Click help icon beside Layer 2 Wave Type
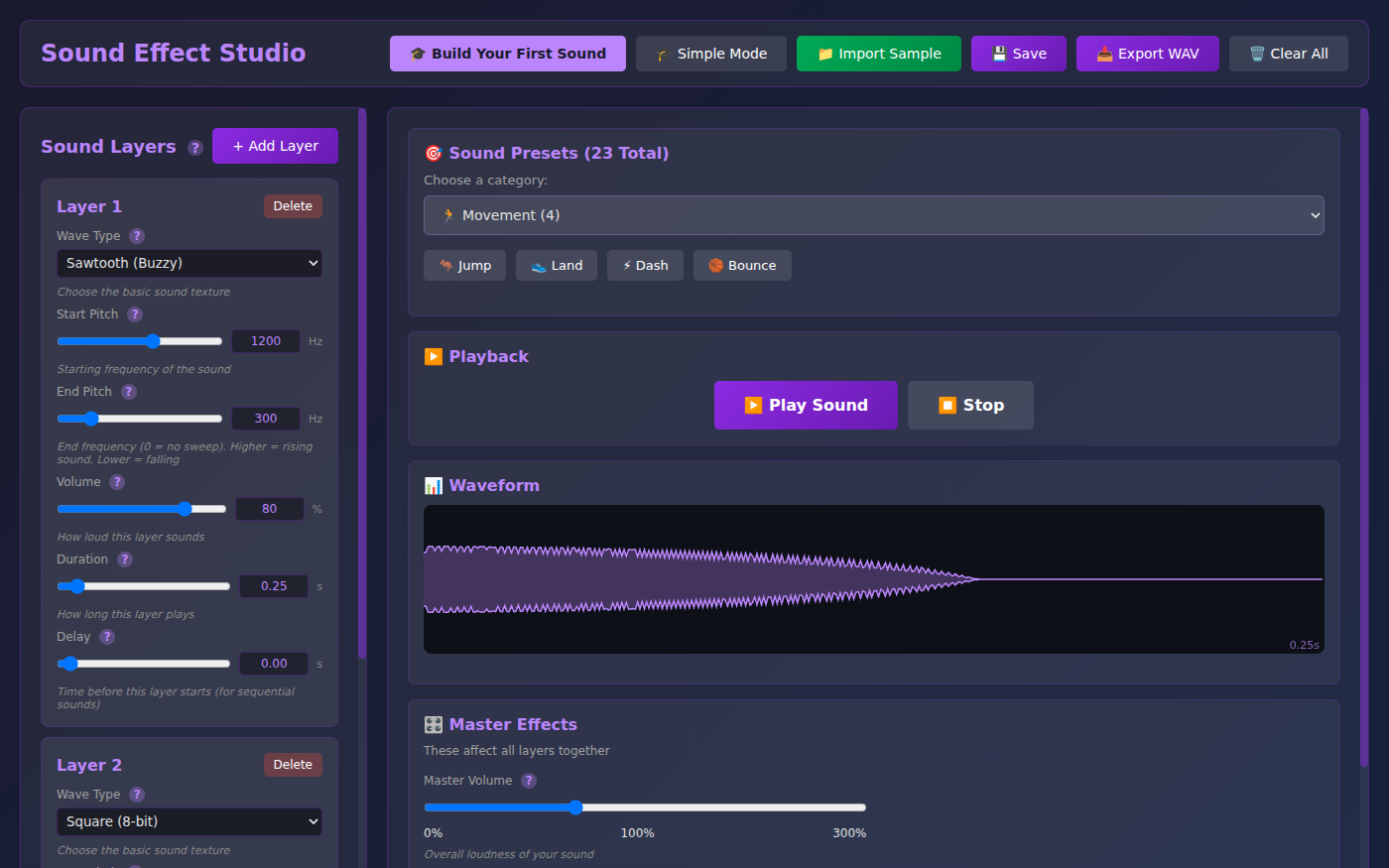This screenshot has width=1389, height=868. tap(137, 795)
